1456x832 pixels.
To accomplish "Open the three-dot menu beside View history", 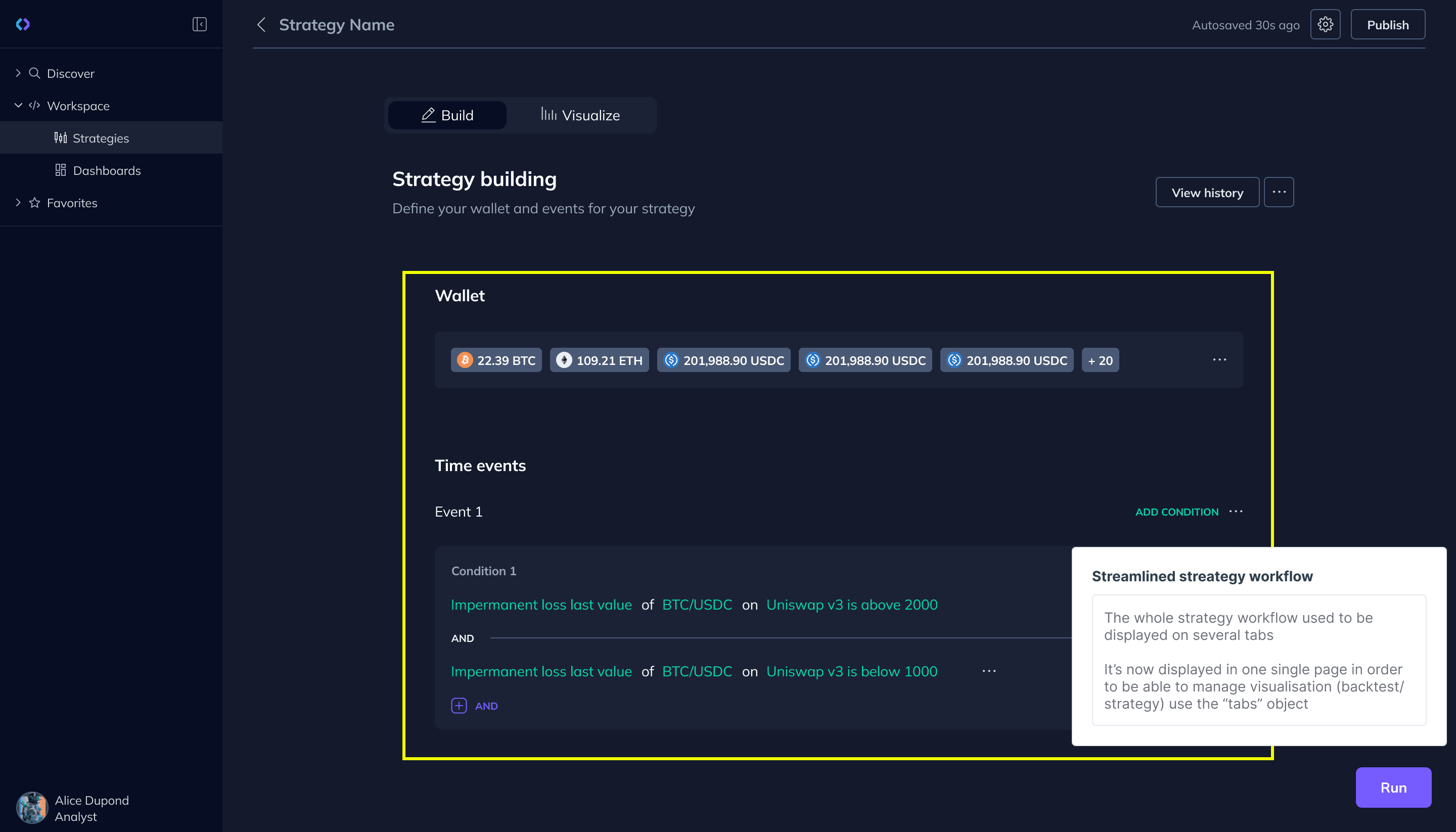I will click(1279, 193).
